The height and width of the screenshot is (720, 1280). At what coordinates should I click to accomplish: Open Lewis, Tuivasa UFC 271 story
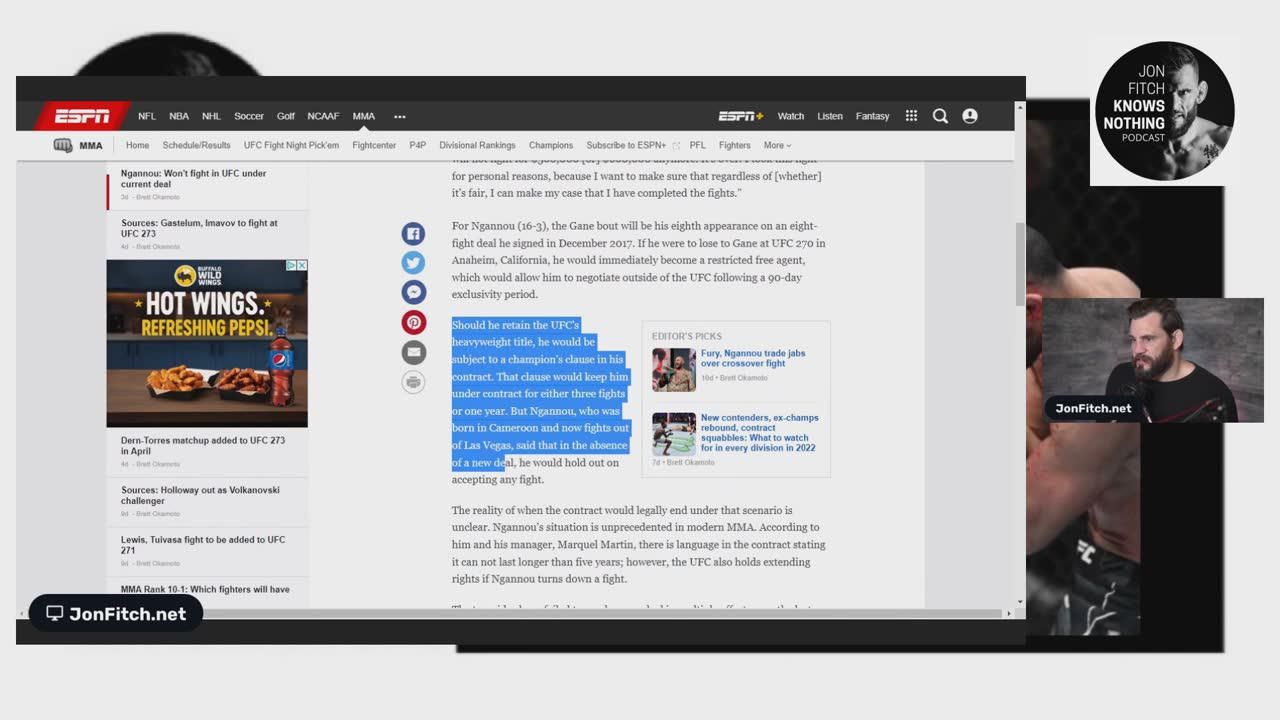tap(203, 545)
